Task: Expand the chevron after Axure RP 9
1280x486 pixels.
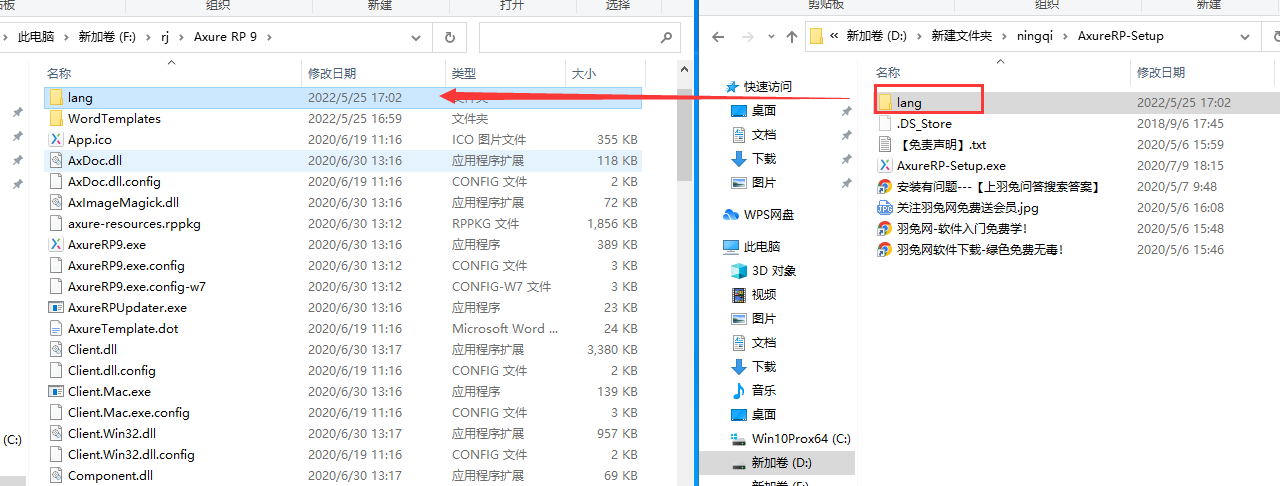Action: (x=268, y=37)
